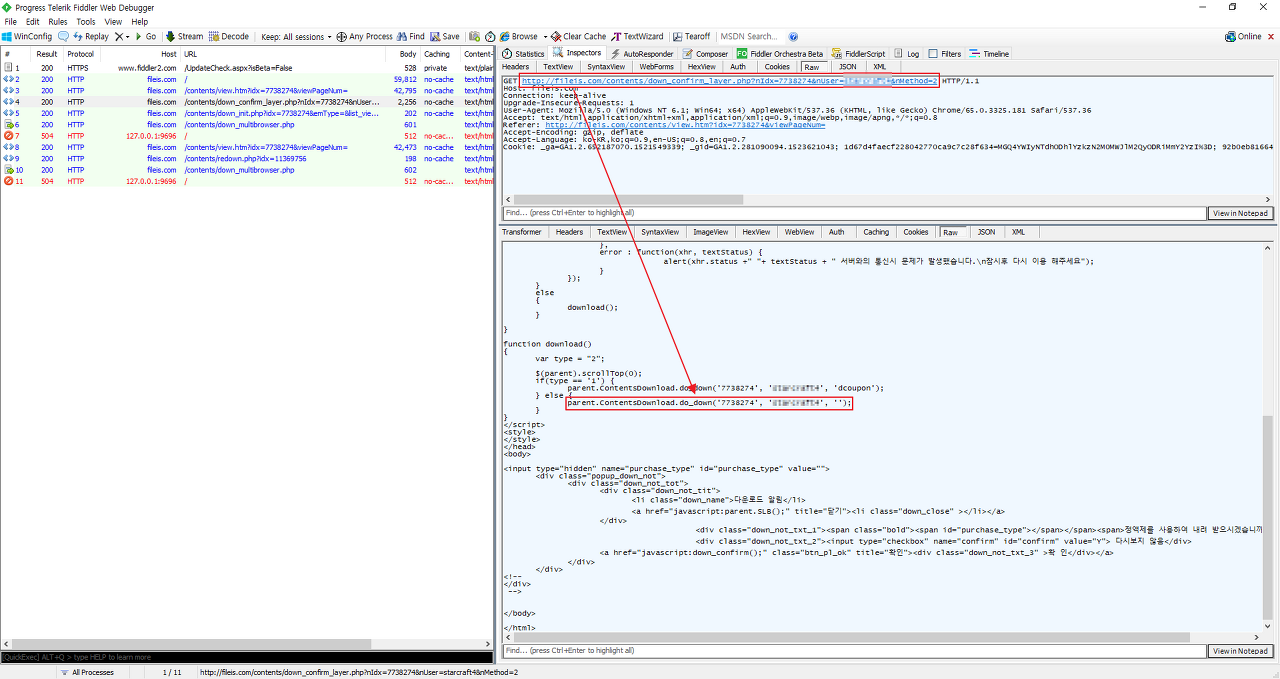Click the blue help icon
The image size is (1280, 679).
tap(793, 36)
